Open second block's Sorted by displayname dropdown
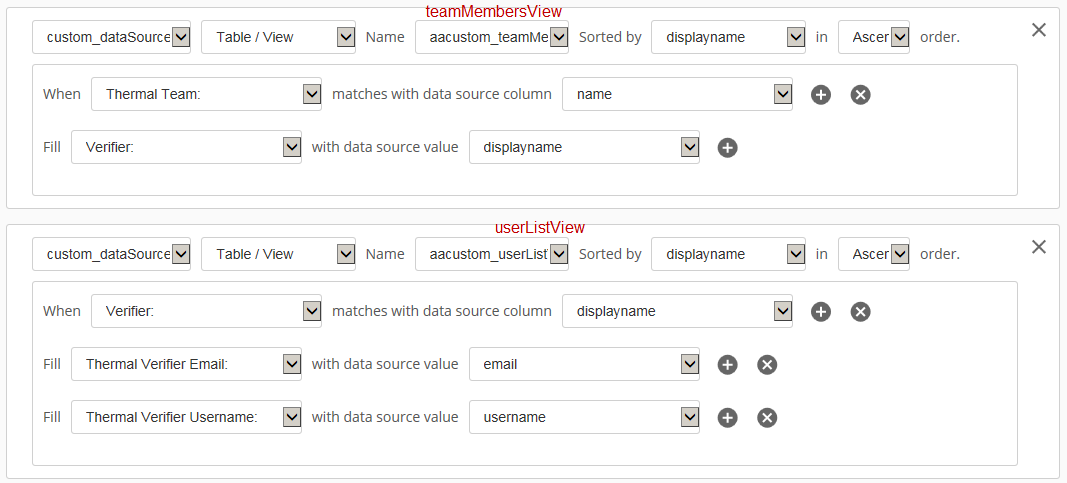Screen dimensions: 1067x483 (728, 254)
